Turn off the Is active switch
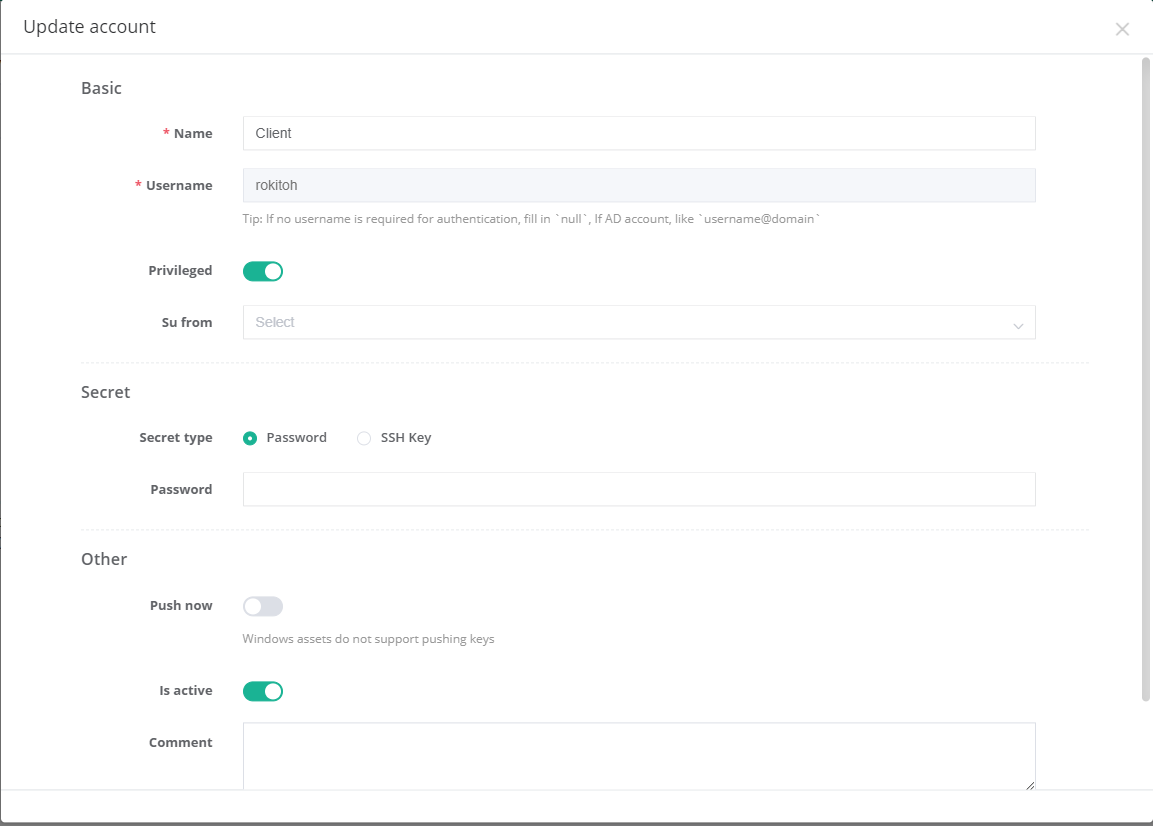 [x=263, y=691]
